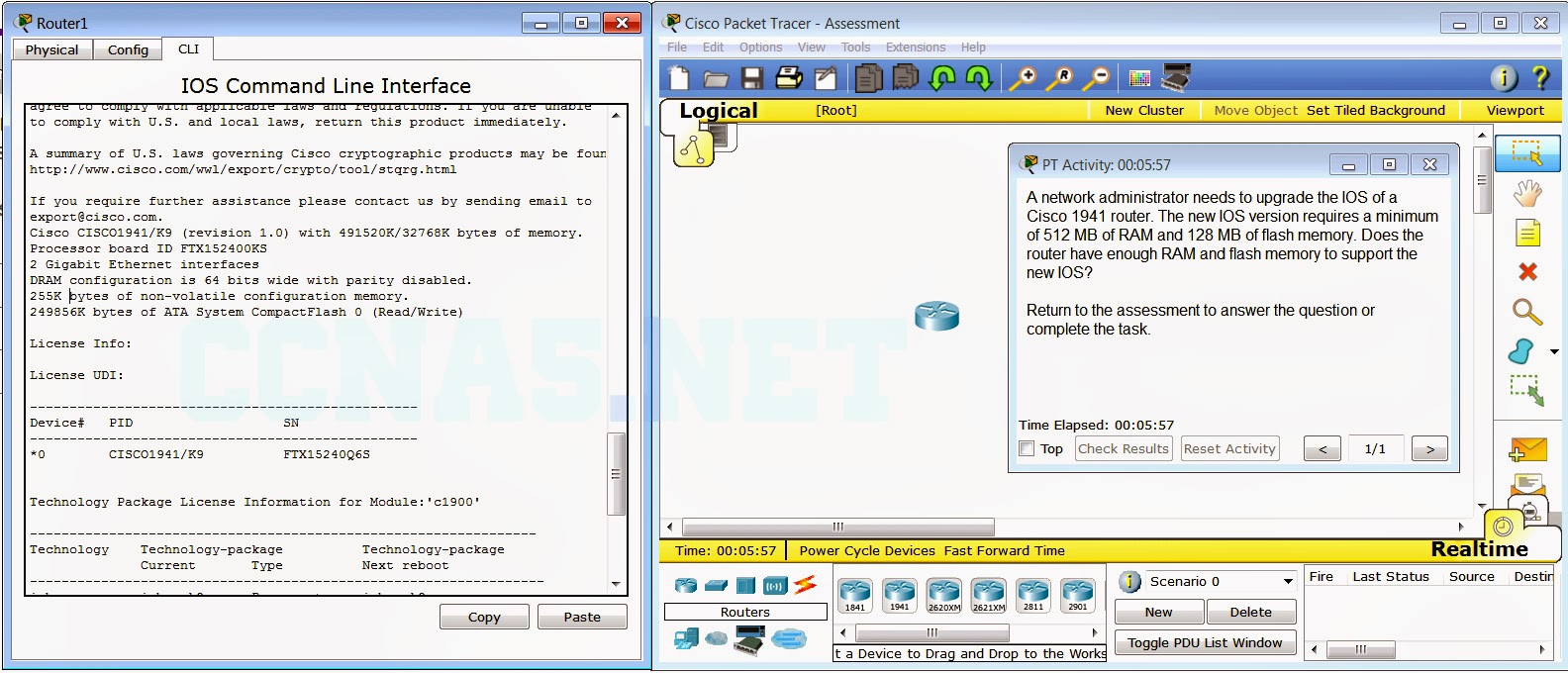1568x673 pixels.
Task: Click the workspace horizontal scrollbar
Action: (838, 527)
